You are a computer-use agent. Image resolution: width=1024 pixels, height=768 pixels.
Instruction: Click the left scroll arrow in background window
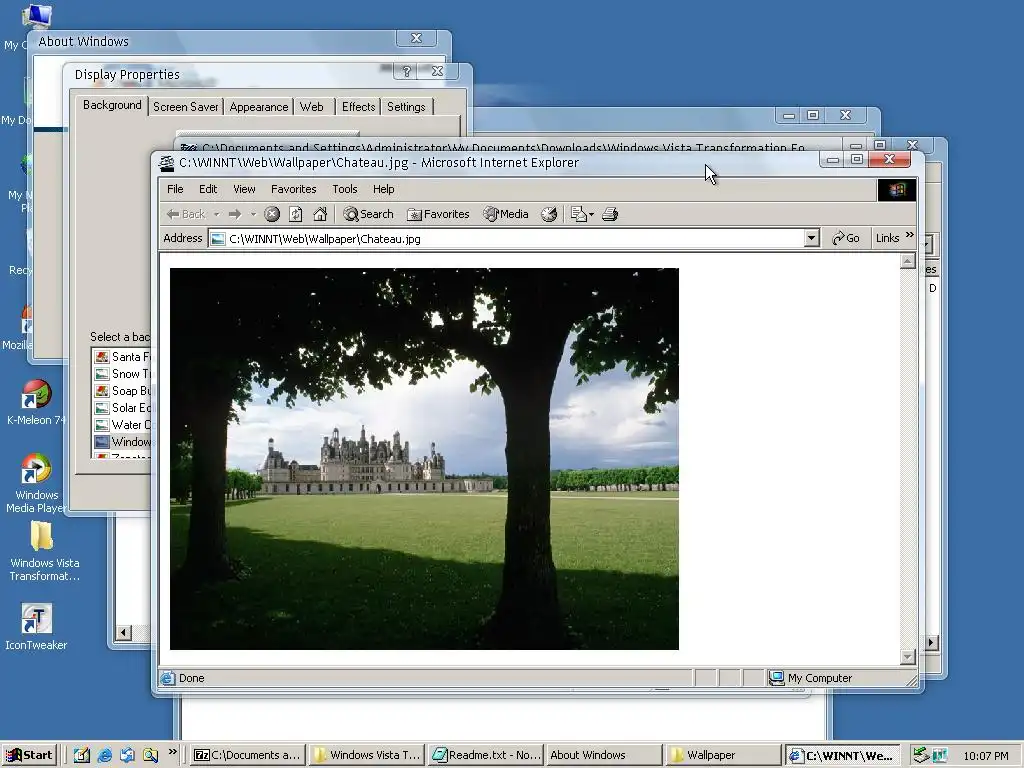[x=123, y=632]
